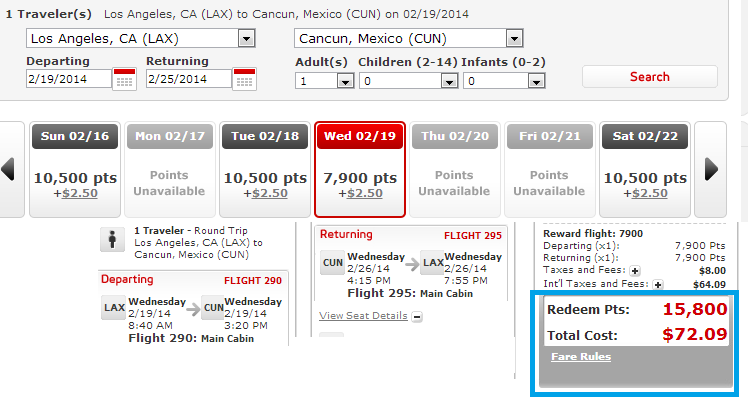Collapse seat details with minus icon

coord(417,317)
